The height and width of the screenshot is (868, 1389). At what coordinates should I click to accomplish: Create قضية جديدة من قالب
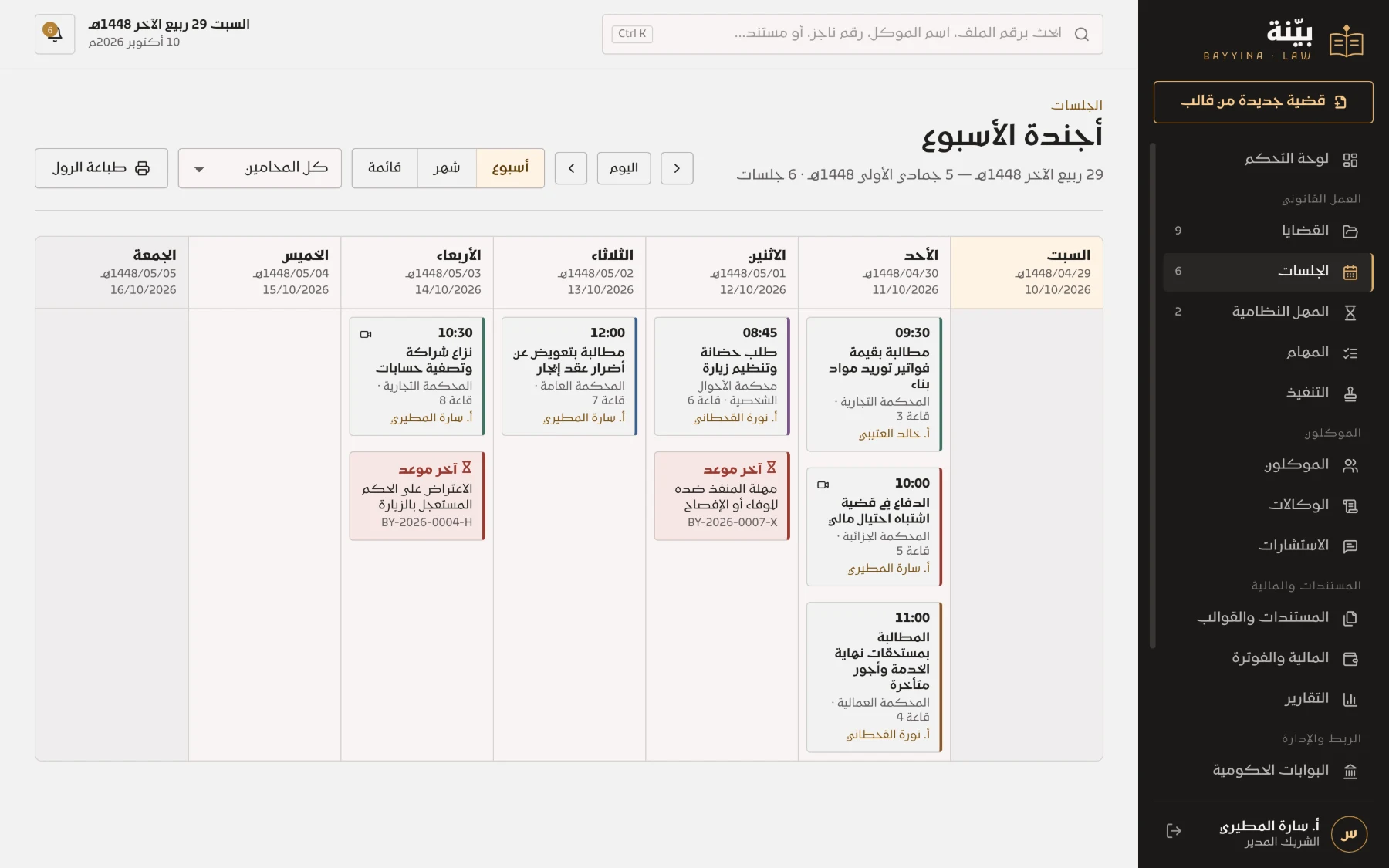pyautogui.click(x=1263, y=102)
